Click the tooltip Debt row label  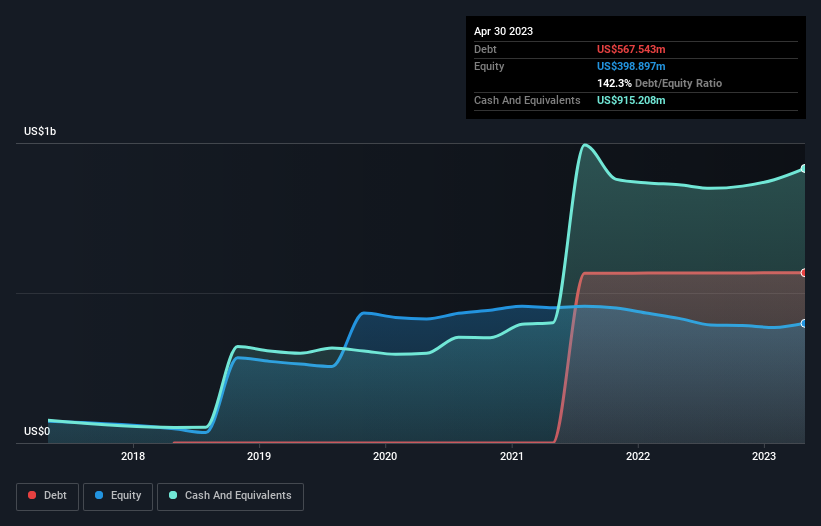coord(485,49)
